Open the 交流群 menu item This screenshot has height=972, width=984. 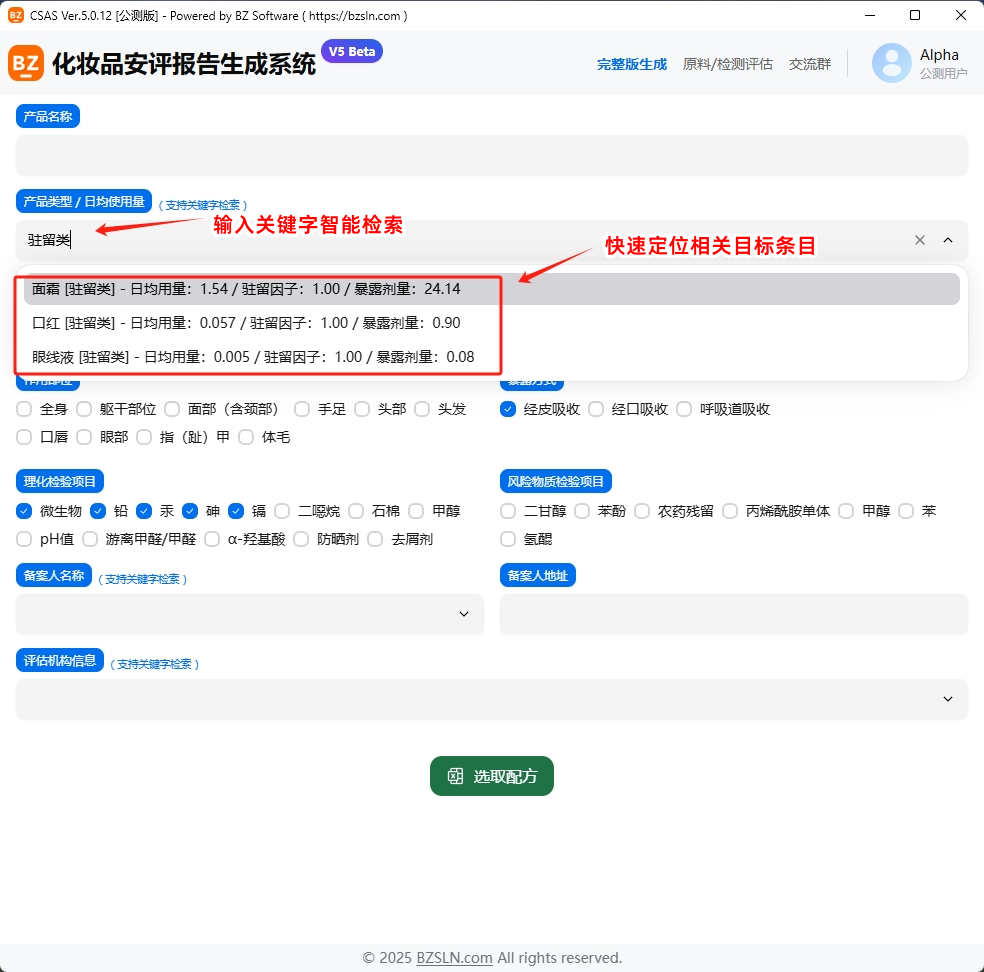pos(810,63)
